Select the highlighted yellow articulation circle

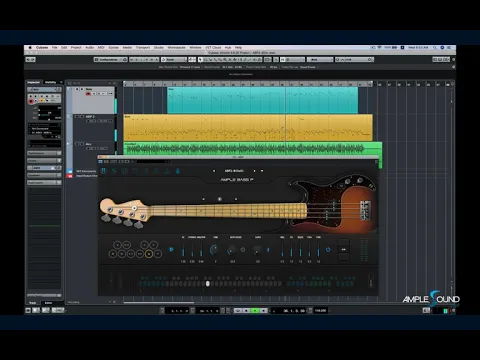(149, 254)
